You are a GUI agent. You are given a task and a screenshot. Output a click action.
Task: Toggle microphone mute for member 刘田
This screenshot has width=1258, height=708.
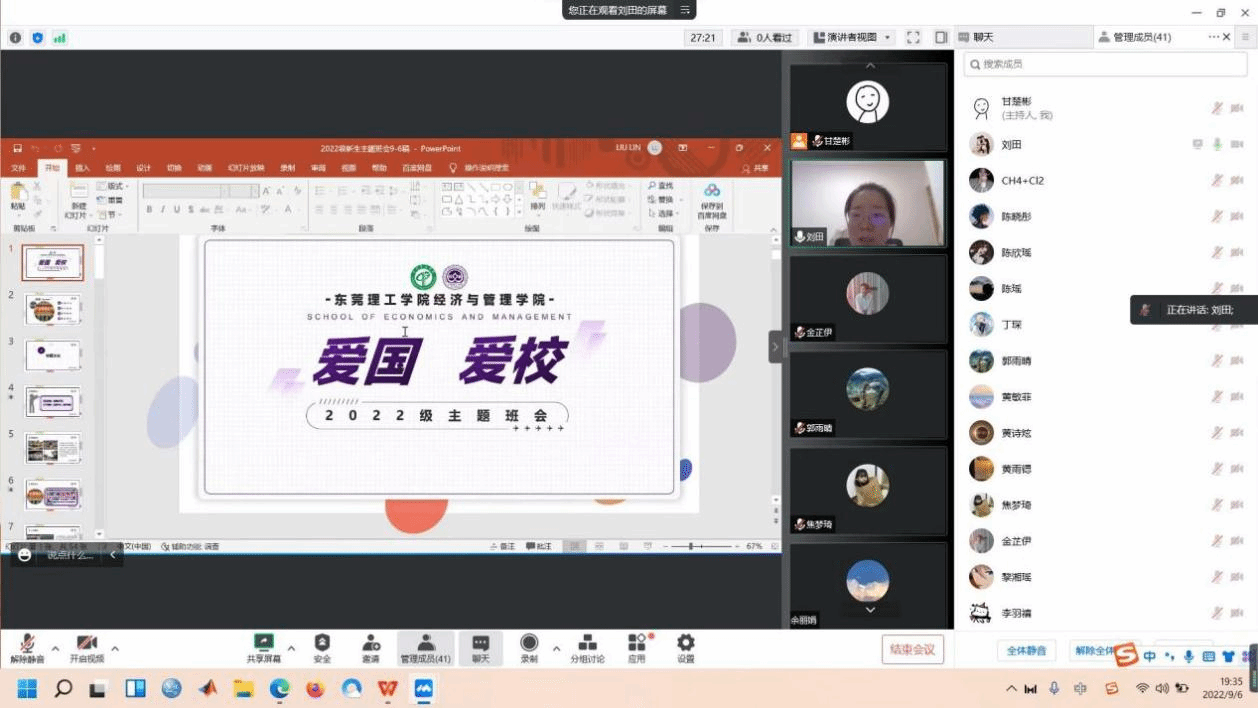(1217, 145)
